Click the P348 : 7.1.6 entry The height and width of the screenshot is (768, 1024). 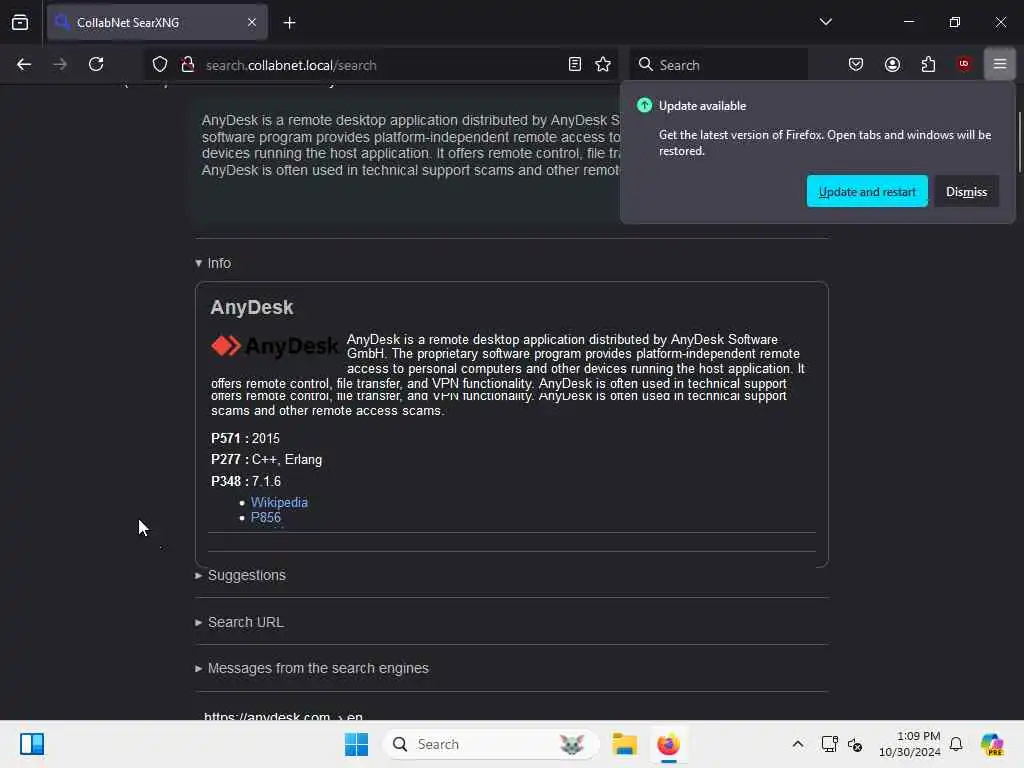point(246,481)
